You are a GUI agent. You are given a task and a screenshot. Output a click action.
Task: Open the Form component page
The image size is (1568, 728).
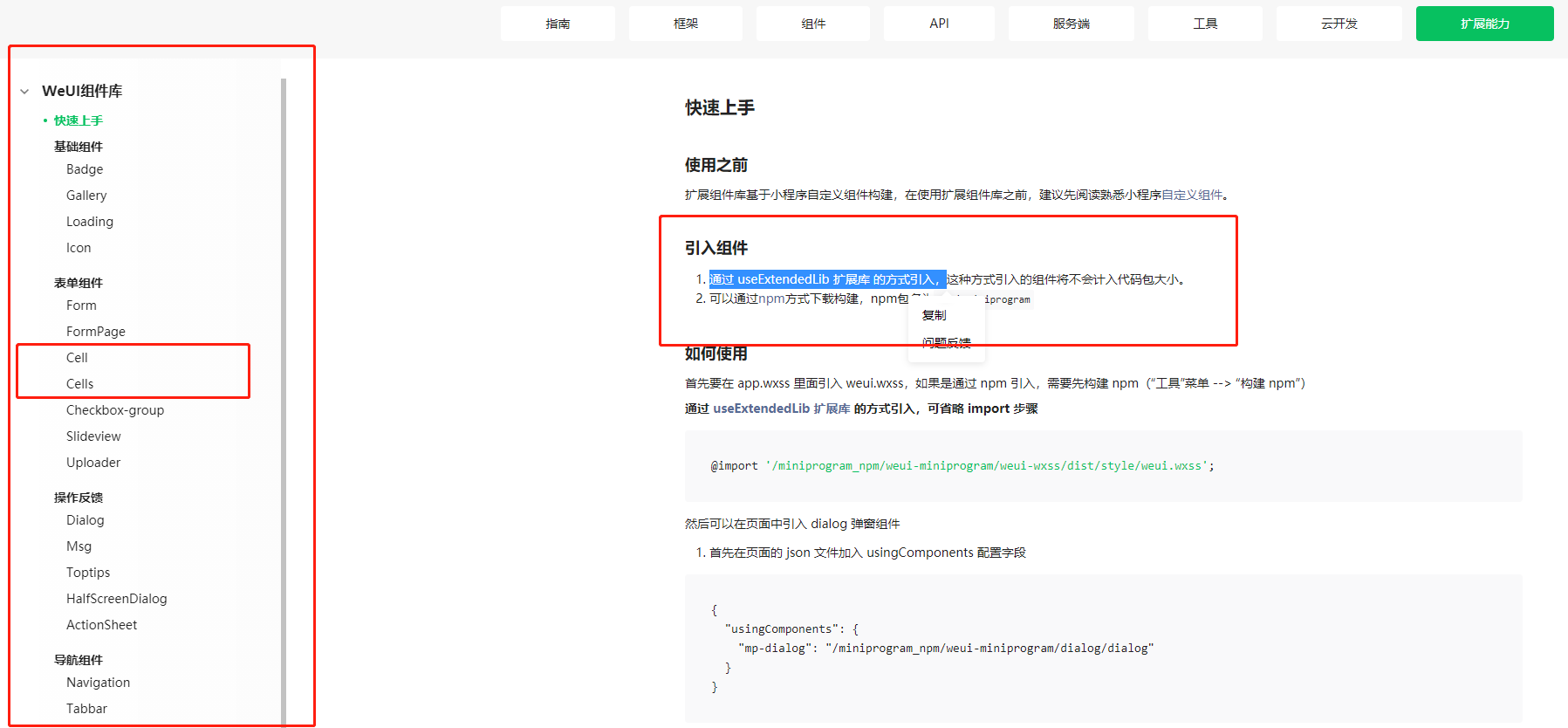click(81, 306)
